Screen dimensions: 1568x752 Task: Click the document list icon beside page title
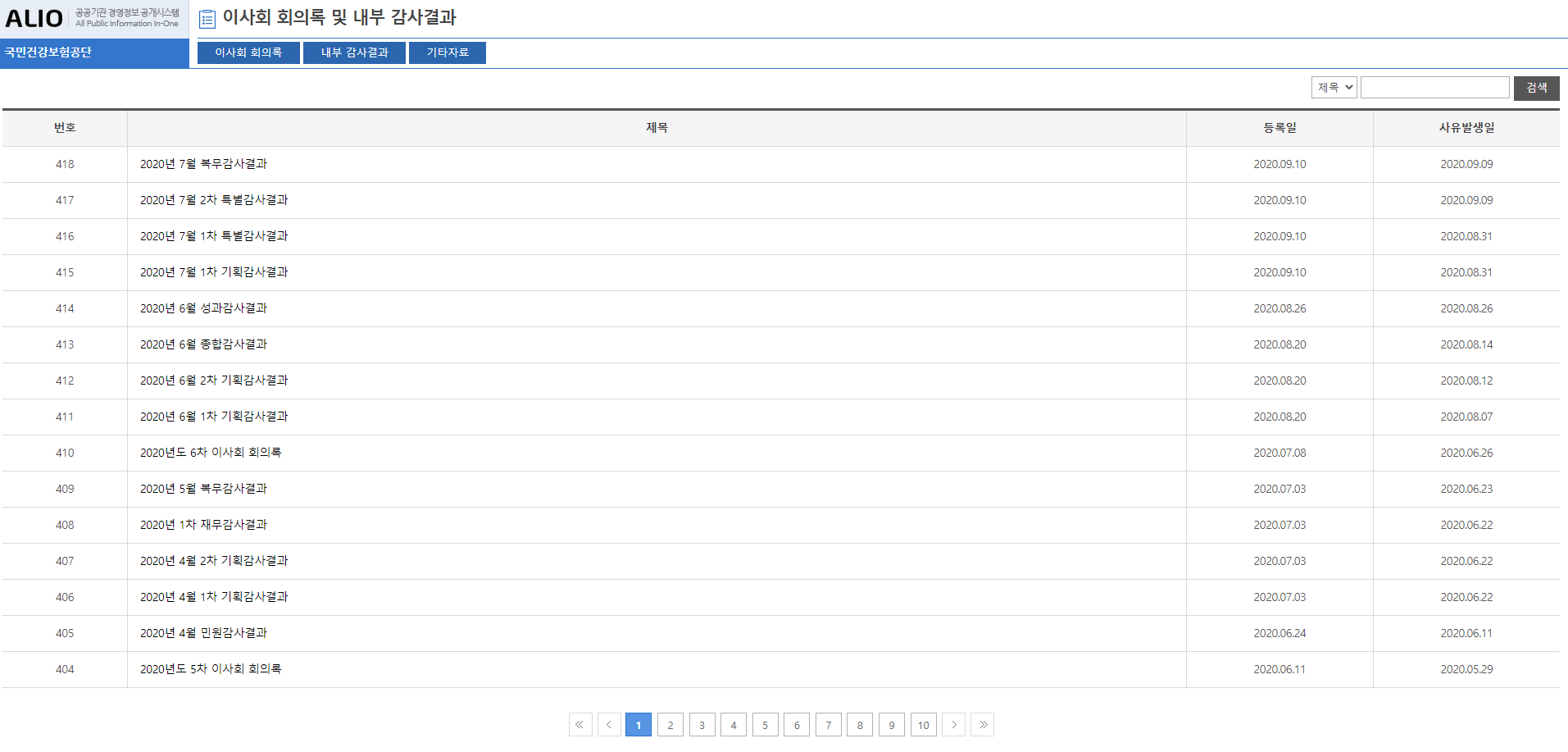pos(207,18)
